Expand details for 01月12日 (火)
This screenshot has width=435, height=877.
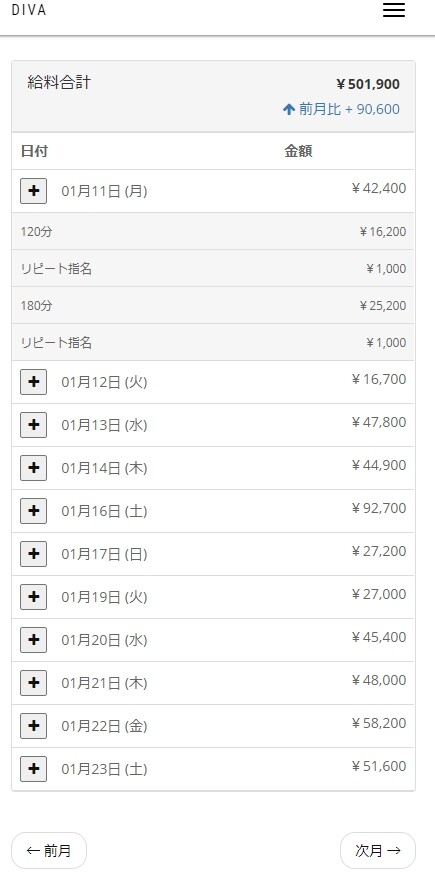[34, 382]
